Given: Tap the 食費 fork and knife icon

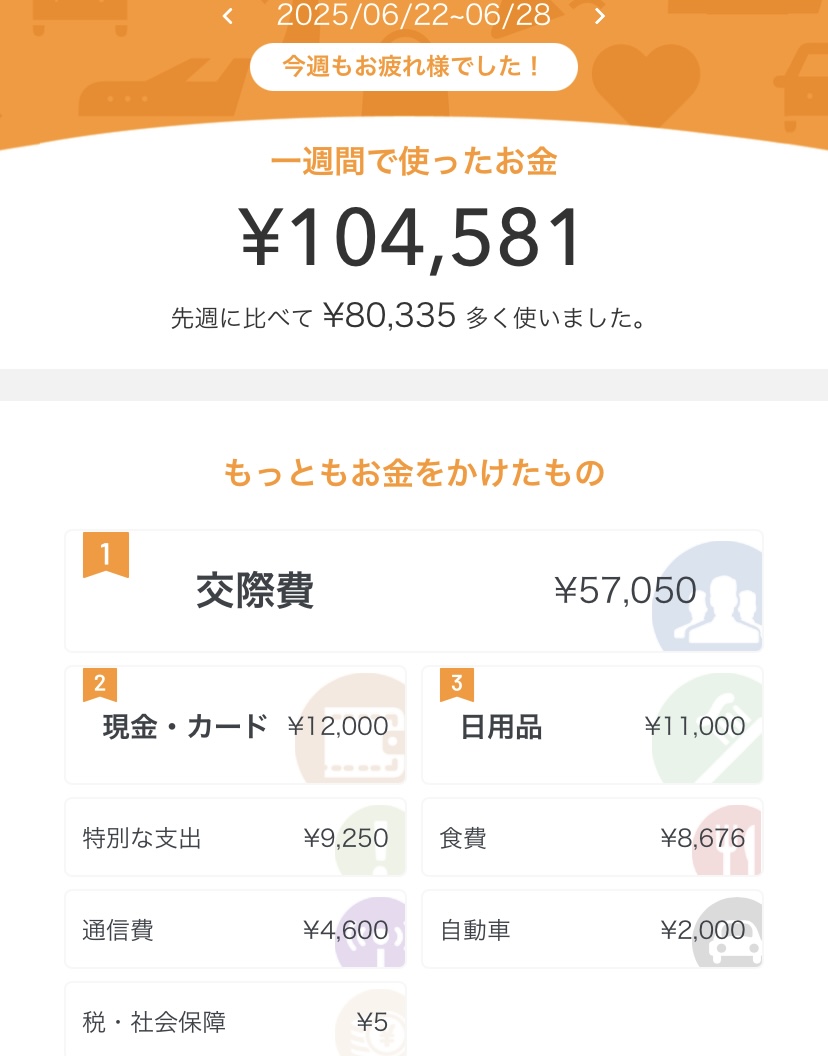Looking at the screenshot, I should click(x=735, y=841).
